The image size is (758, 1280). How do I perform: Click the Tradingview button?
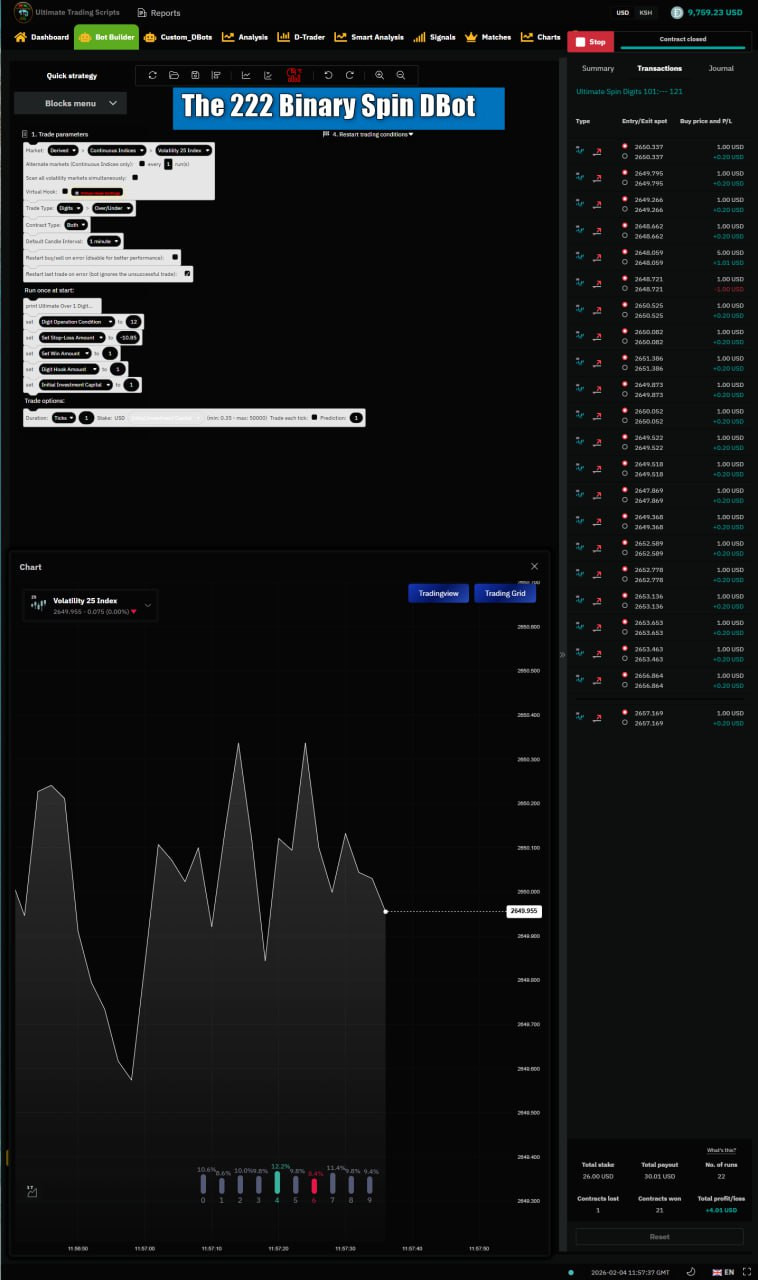pyautogui.click(x=438, y=593)
